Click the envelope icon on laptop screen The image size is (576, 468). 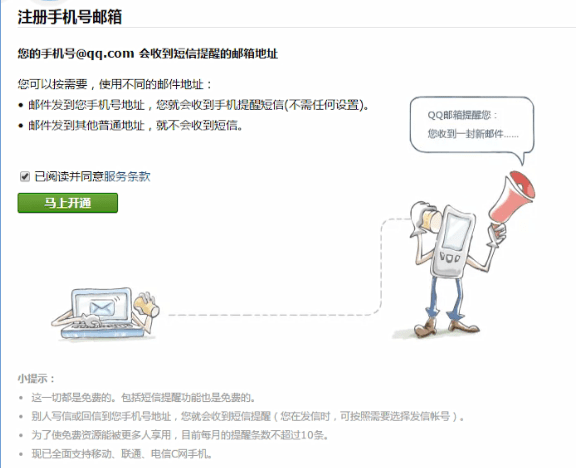tap(102, 308)
